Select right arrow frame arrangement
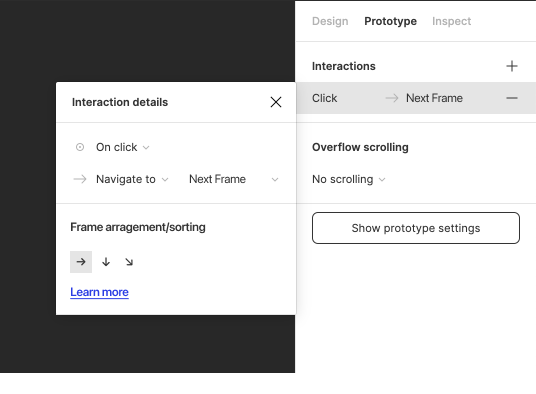 coord(81,262)
